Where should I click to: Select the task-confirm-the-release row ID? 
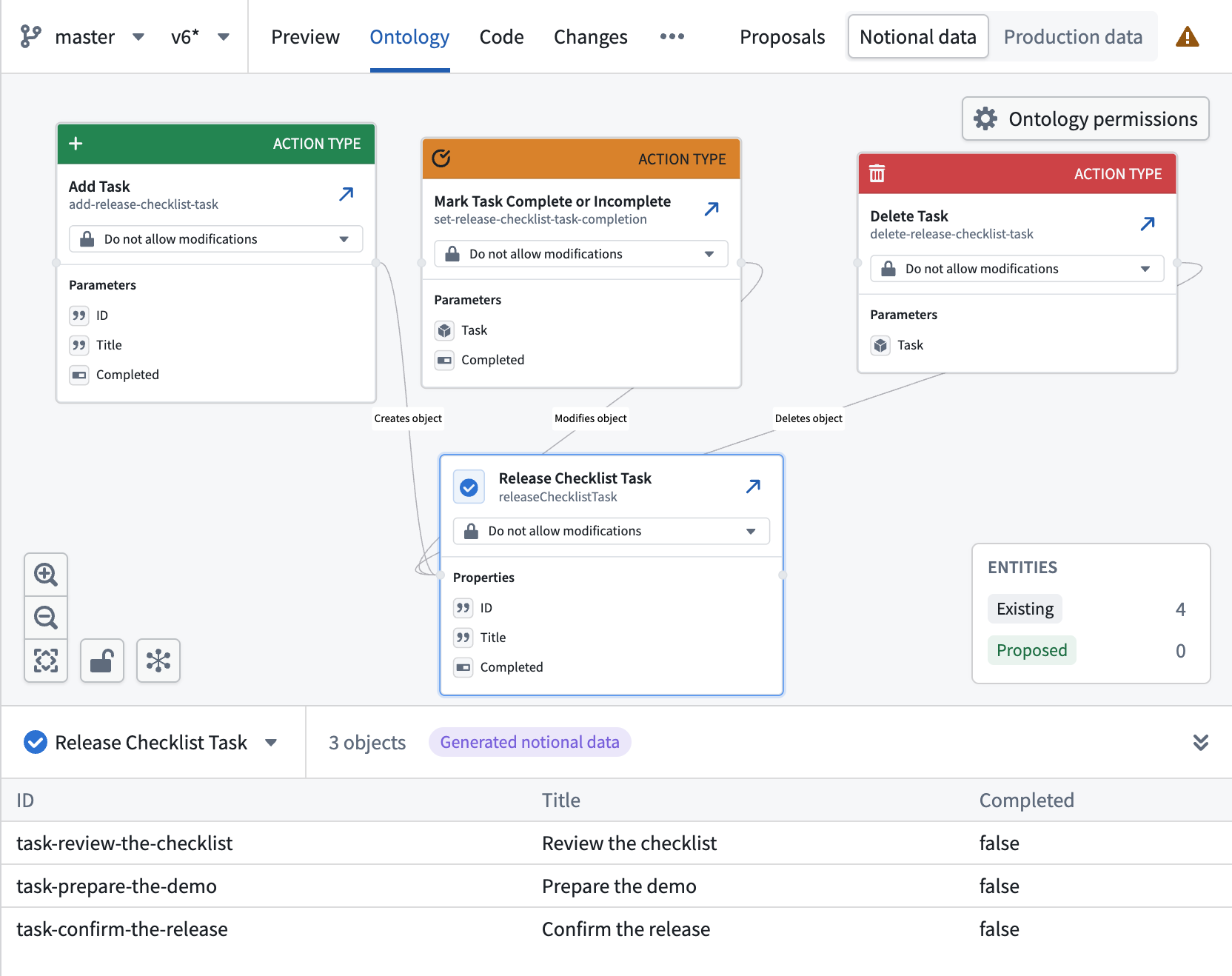(x=122, y=929)
